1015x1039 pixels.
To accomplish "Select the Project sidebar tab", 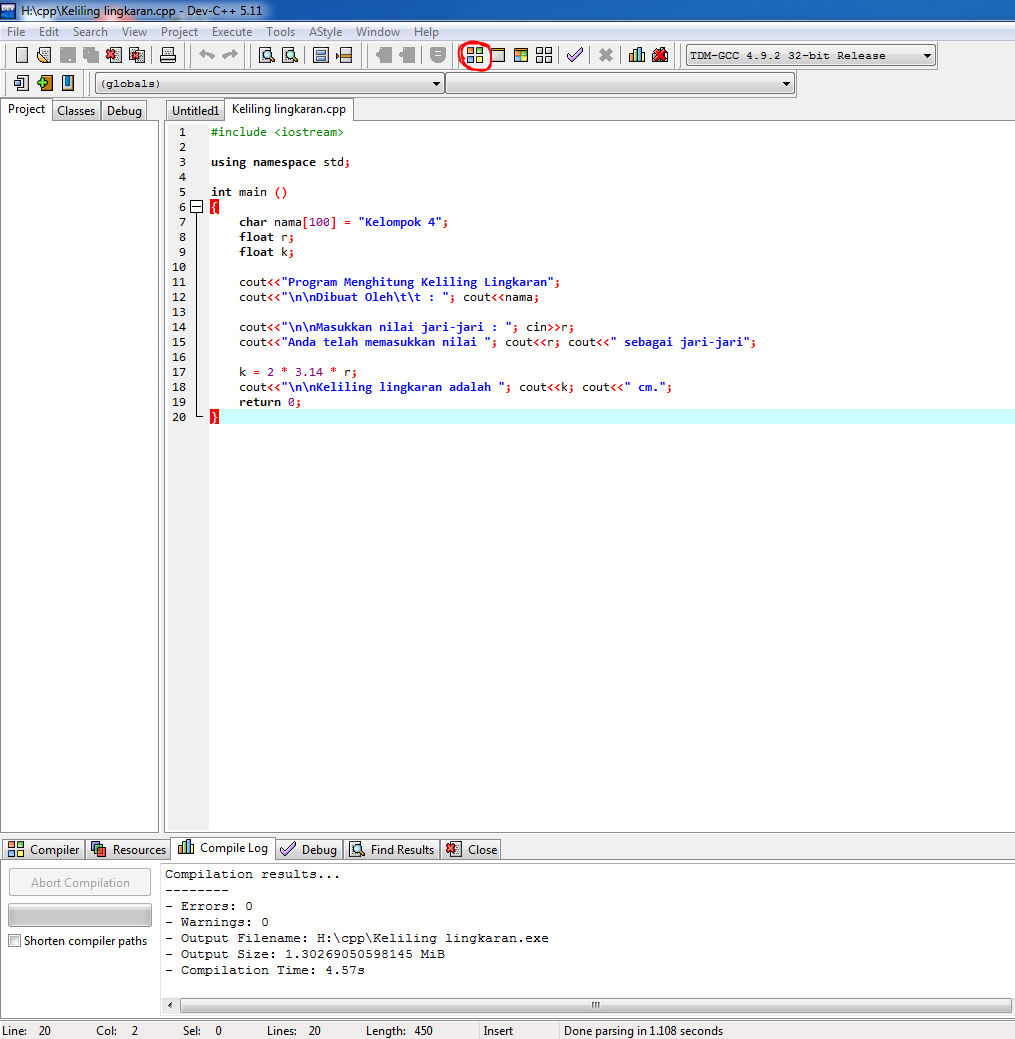I will (27, 109).
